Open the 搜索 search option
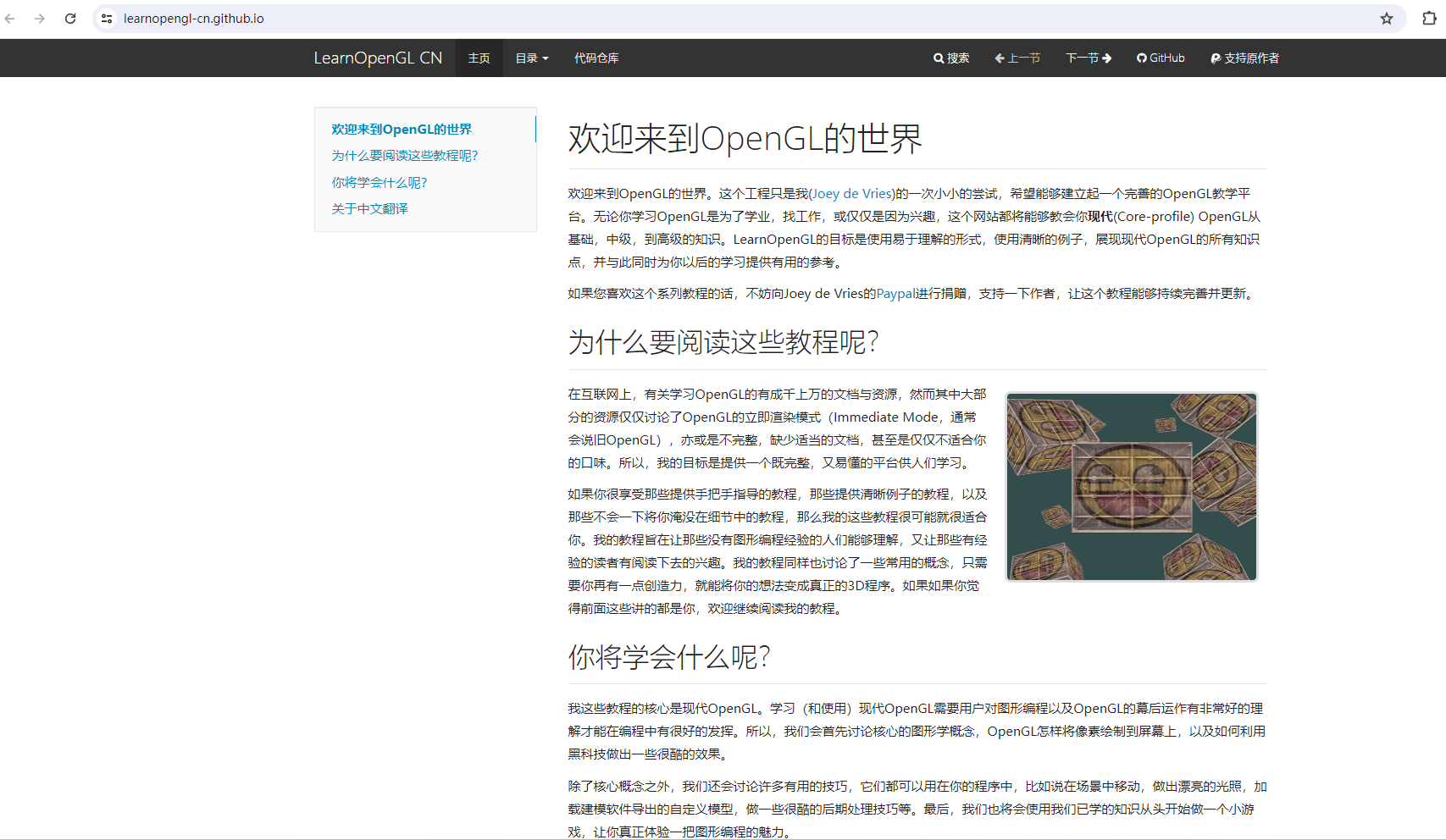This screenshot has height=840, width=1446. (x=951, y=58)
